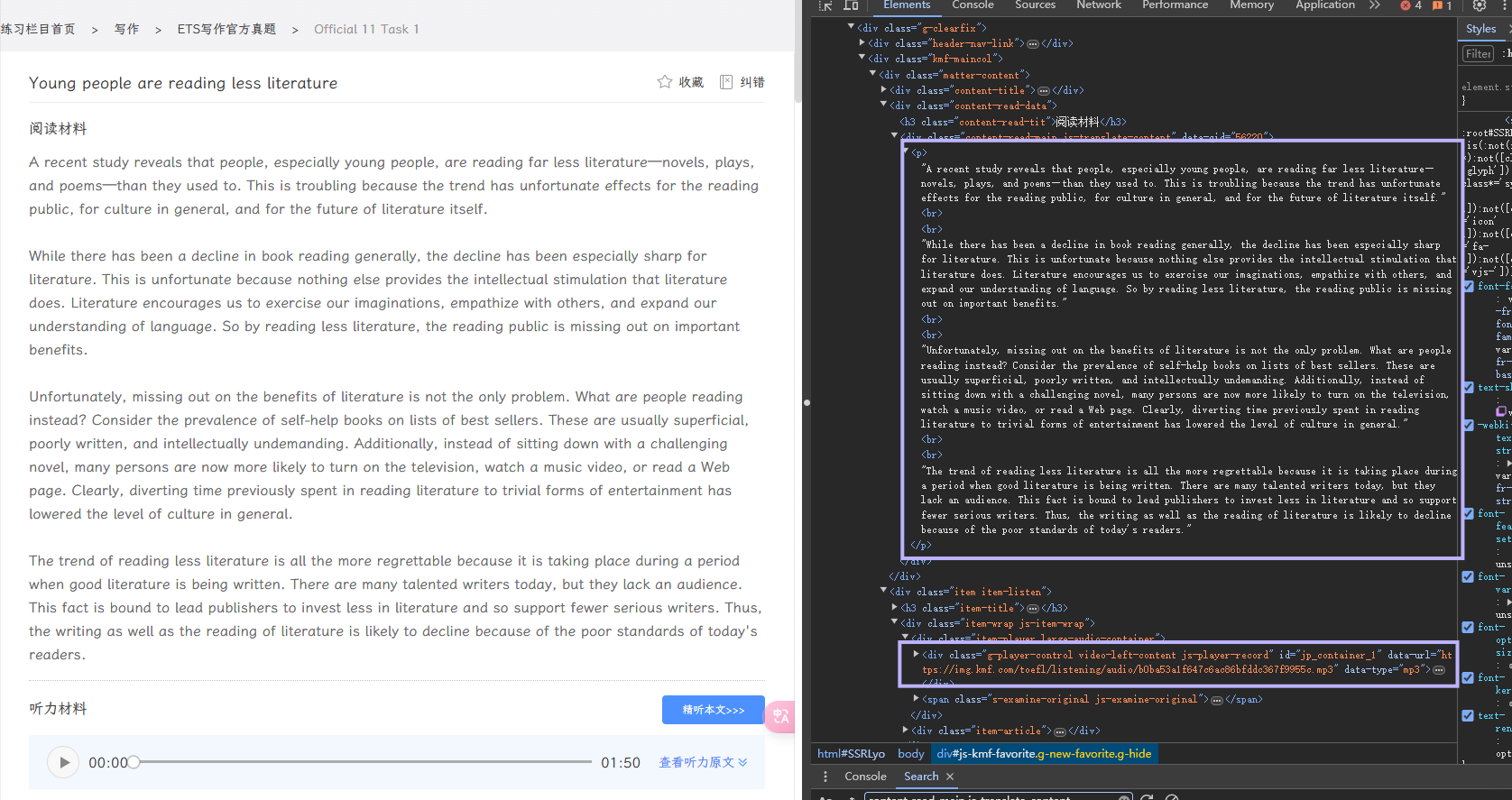Image resolution: width=1512 pixels, height=800 pixels.
Task: Switch to the Console tab in top bar
Action: point(973,5)
